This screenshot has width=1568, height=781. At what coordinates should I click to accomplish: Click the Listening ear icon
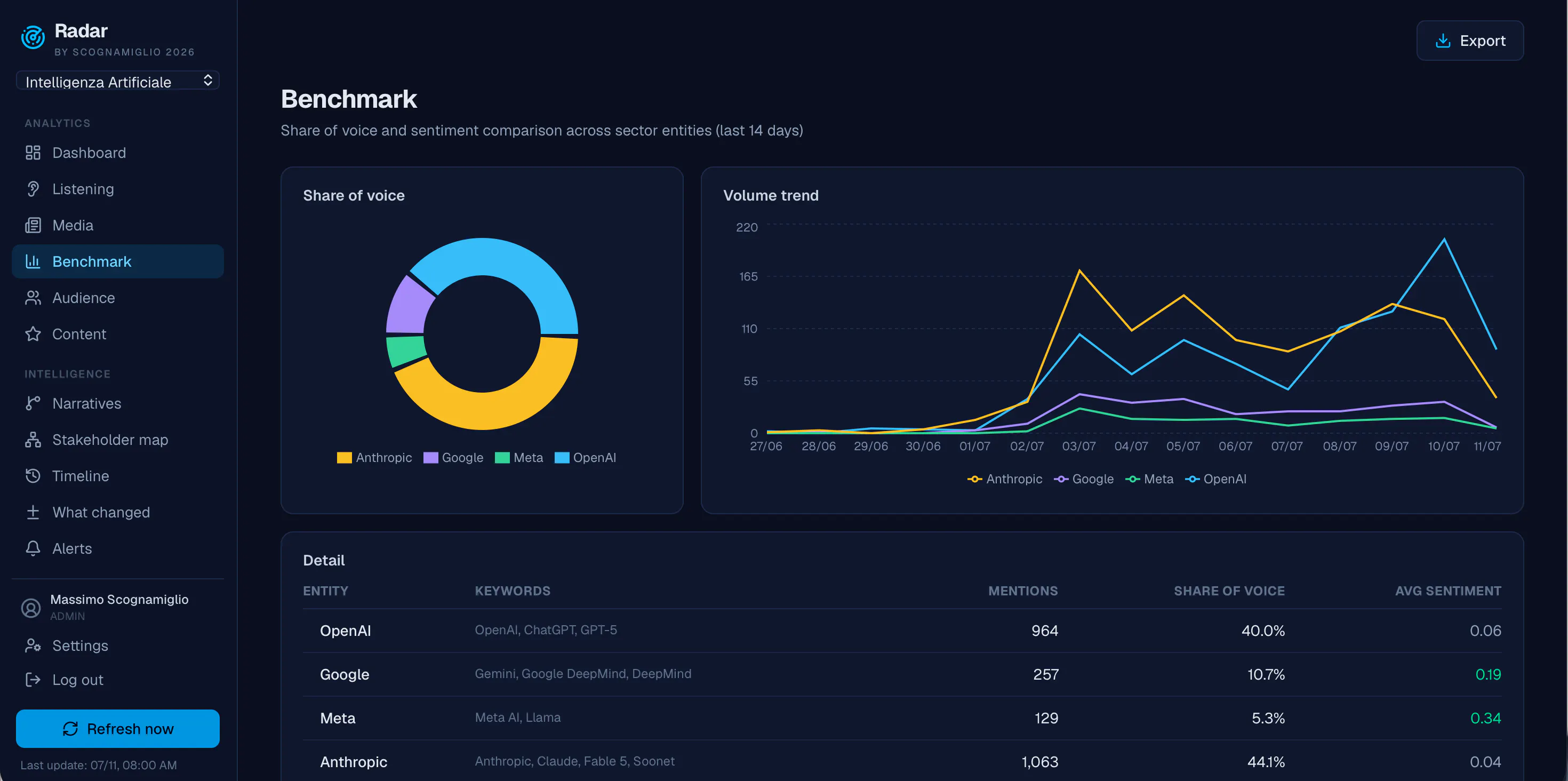tap(33, 189)
